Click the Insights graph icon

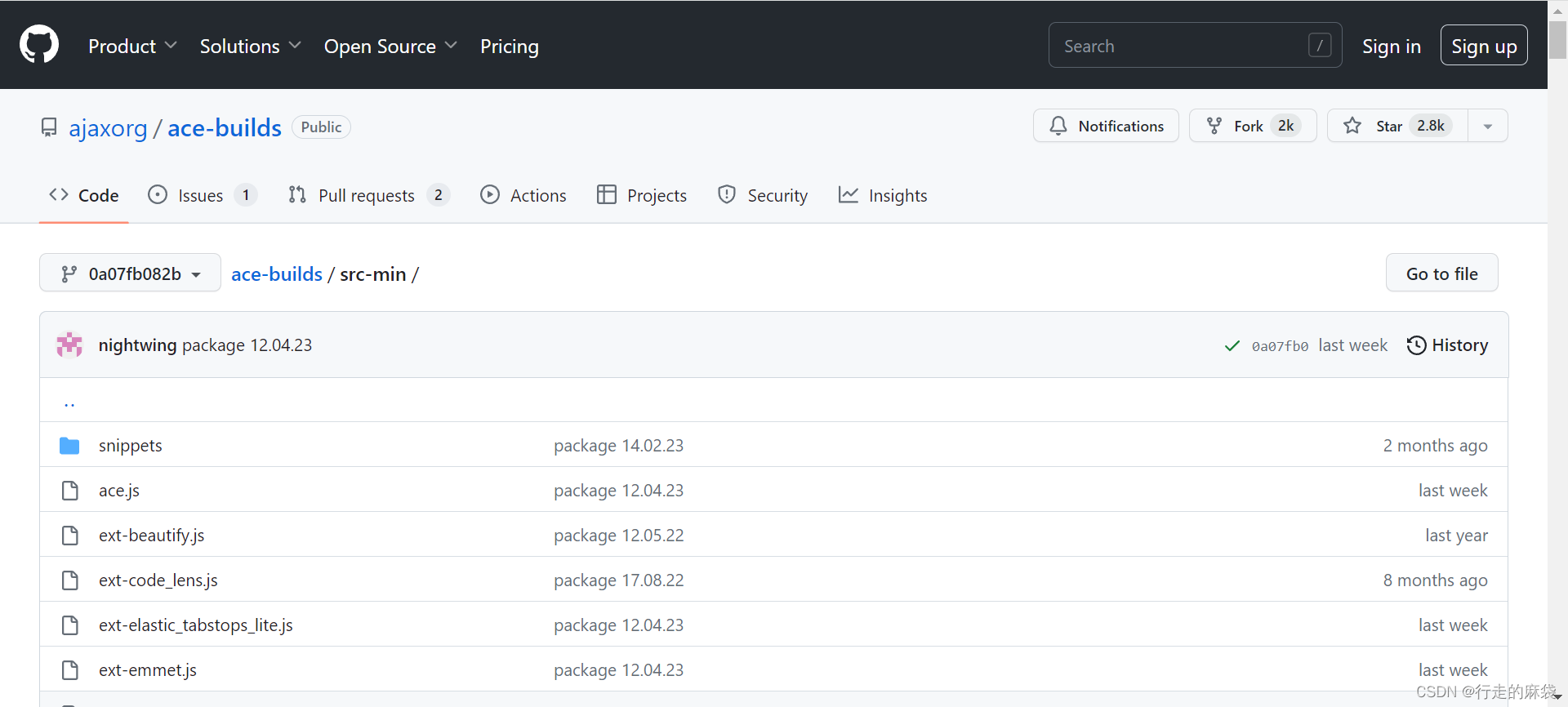(x=849, y=194)
